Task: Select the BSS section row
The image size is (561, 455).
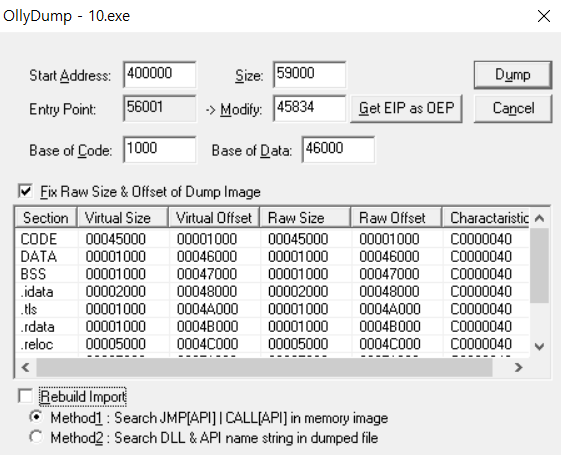Action: (272, 274)
